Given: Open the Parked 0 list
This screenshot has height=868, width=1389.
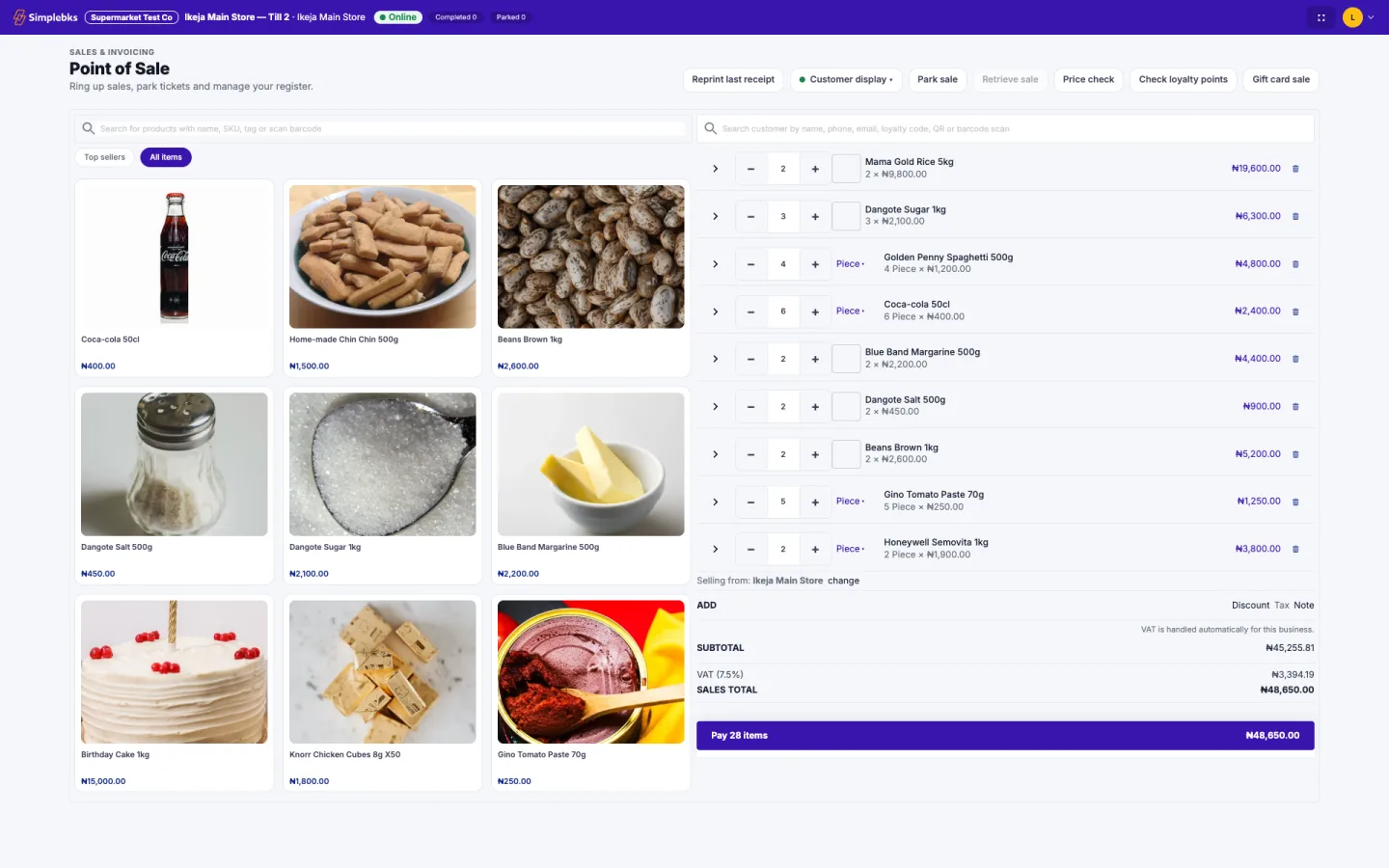Looking at the screenshot, I should tap(511, 17).
